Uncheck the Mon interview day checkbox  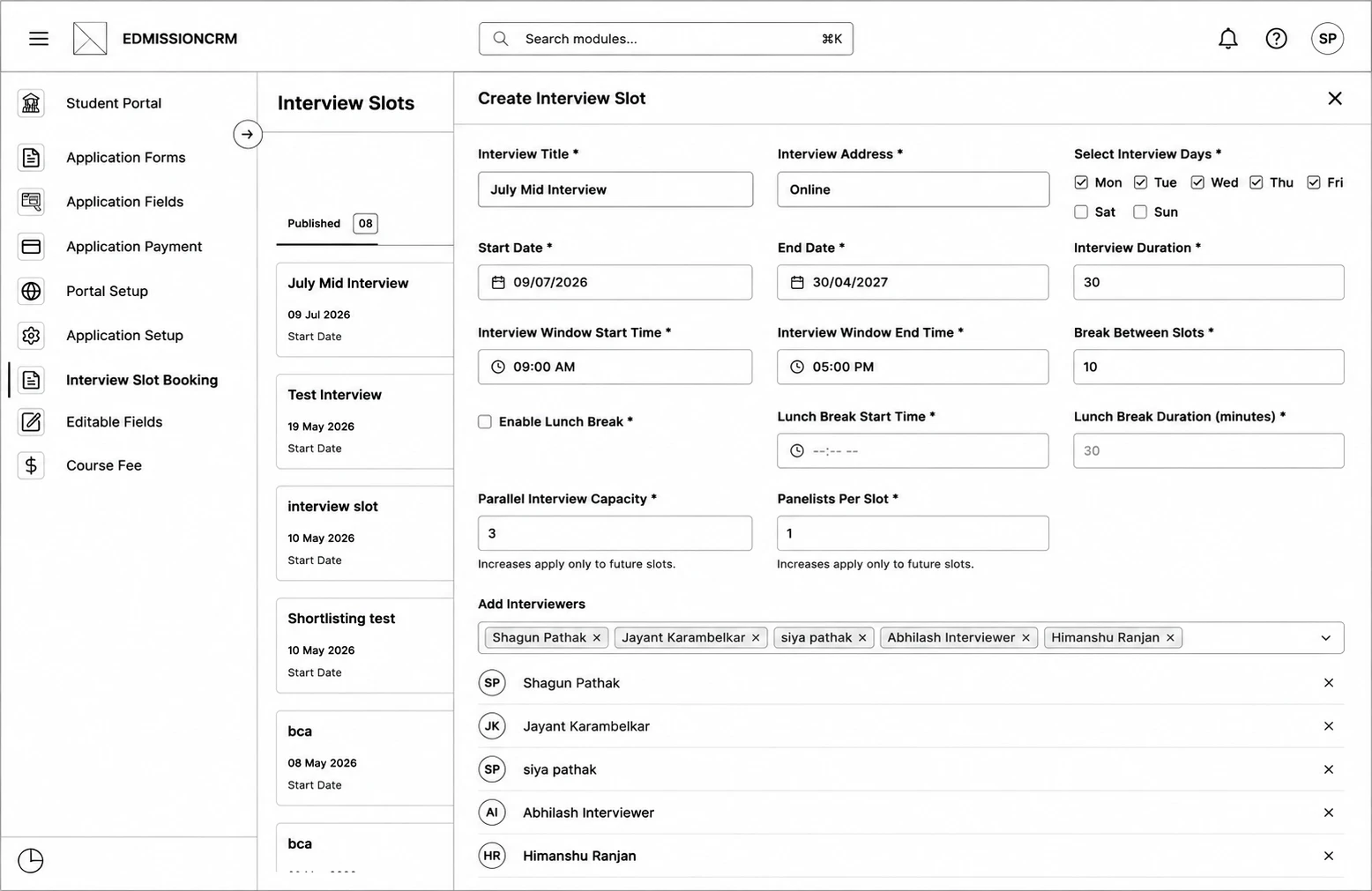[1081, 182]
